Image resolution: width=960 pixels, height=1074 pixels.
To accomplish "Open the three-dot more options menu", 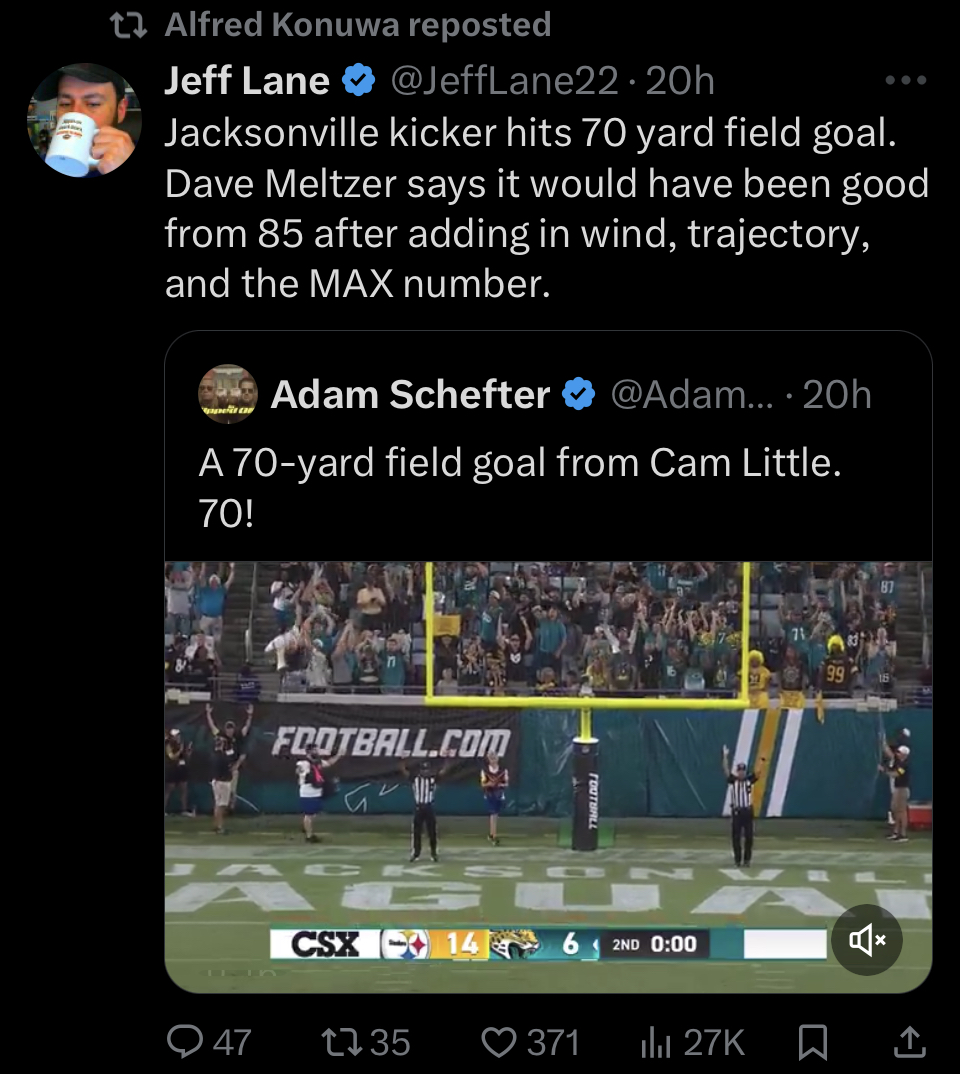I will point(906,80).
